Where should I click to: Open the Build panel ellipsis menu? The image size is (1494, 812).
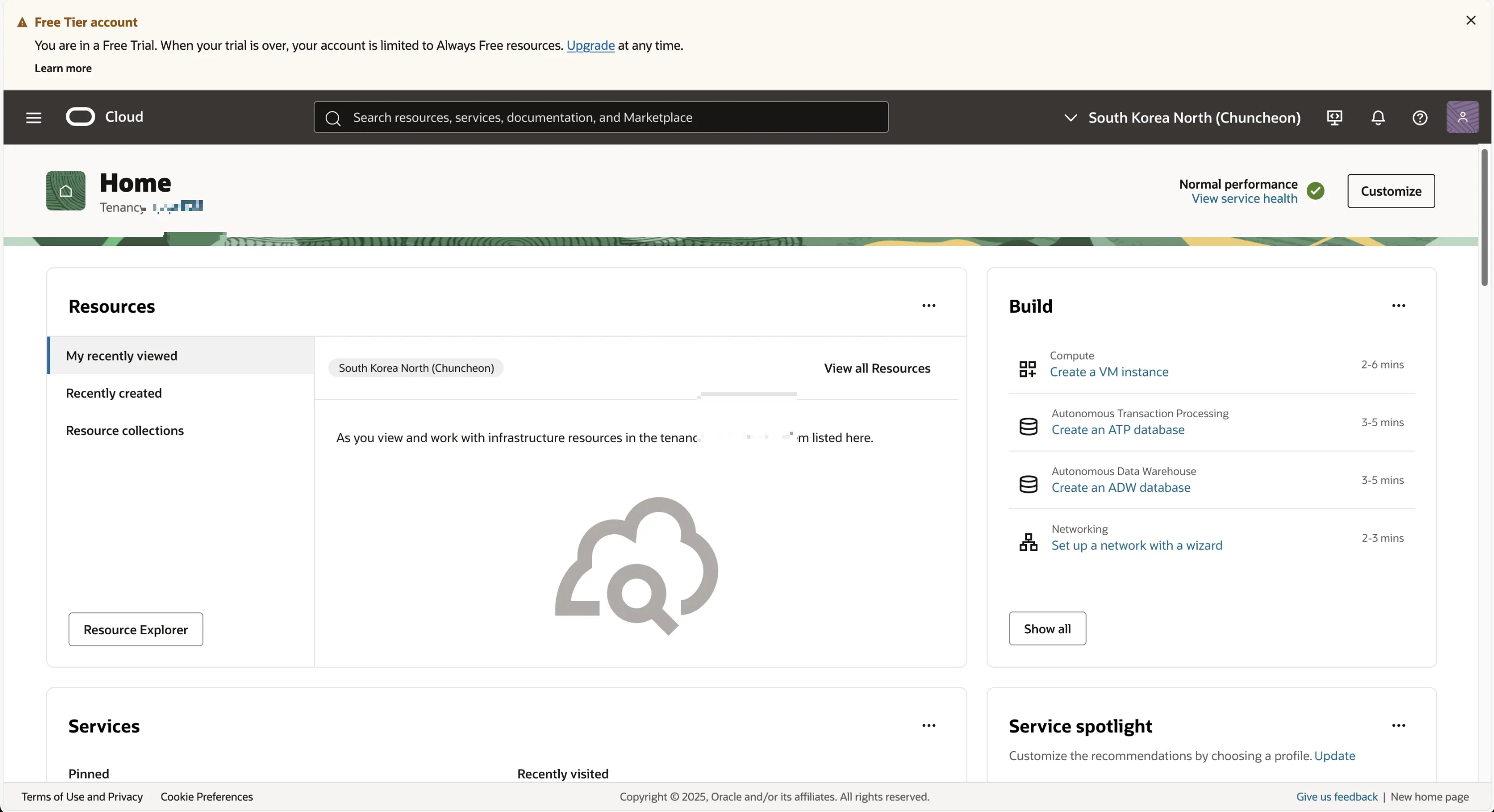pos(1398,306)
